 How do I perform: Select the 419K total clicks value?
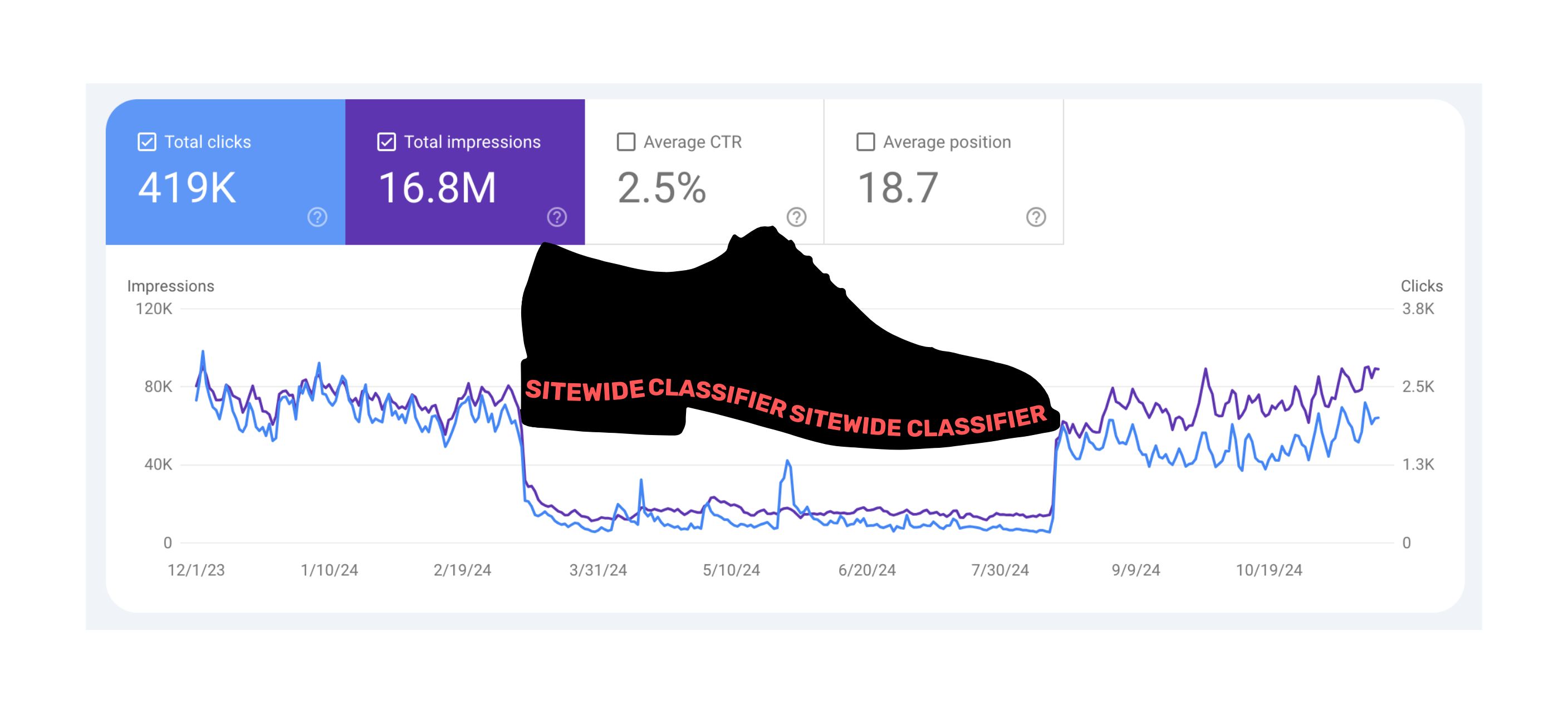tap(187, 188)
